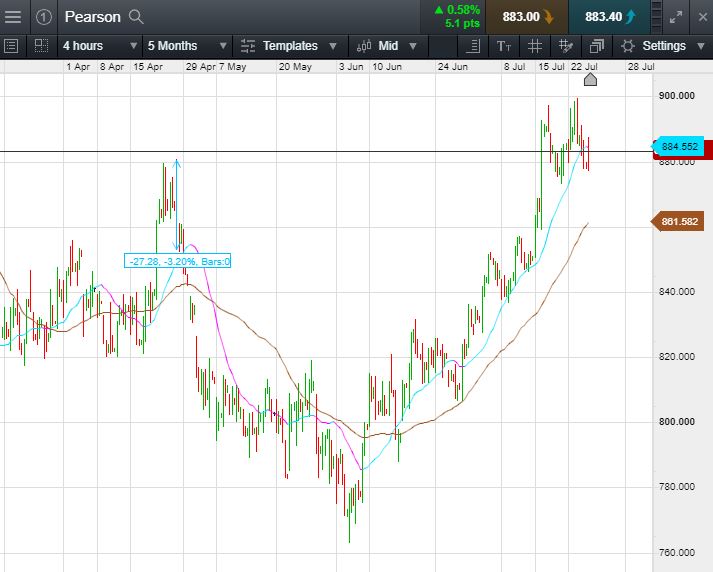Click the 15 Apr date axis label
The image size is (713, 572).
[148, 67]
